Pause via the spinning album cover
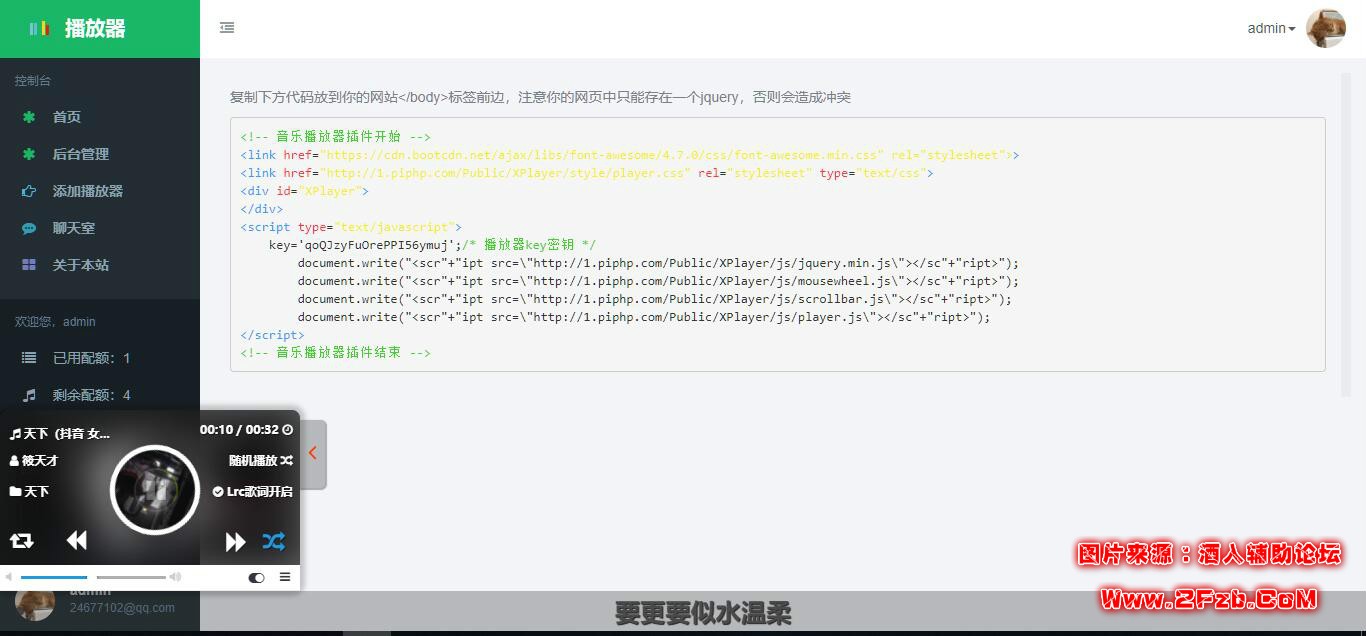This screenshot has width=1366, height=636. click(x=155, y=490)
